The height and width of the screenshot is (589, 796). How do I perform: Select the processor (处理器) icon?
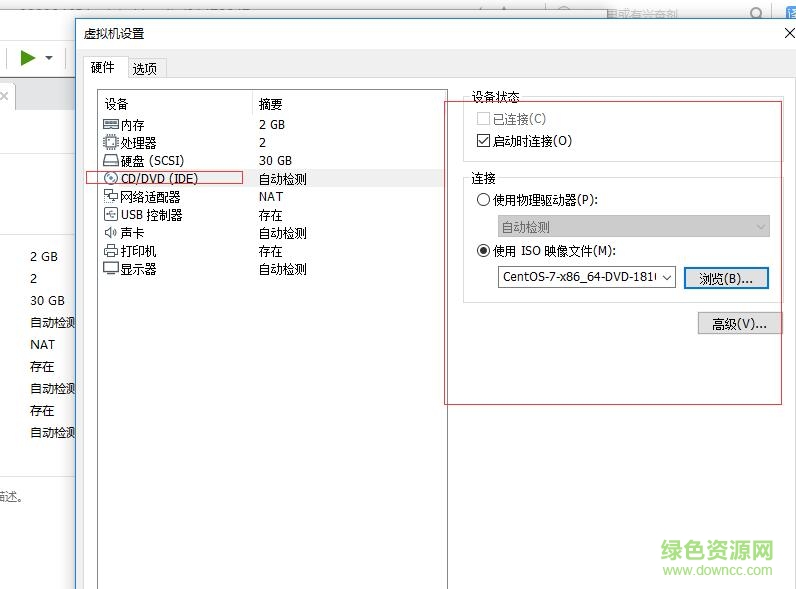tap(110, 143)
